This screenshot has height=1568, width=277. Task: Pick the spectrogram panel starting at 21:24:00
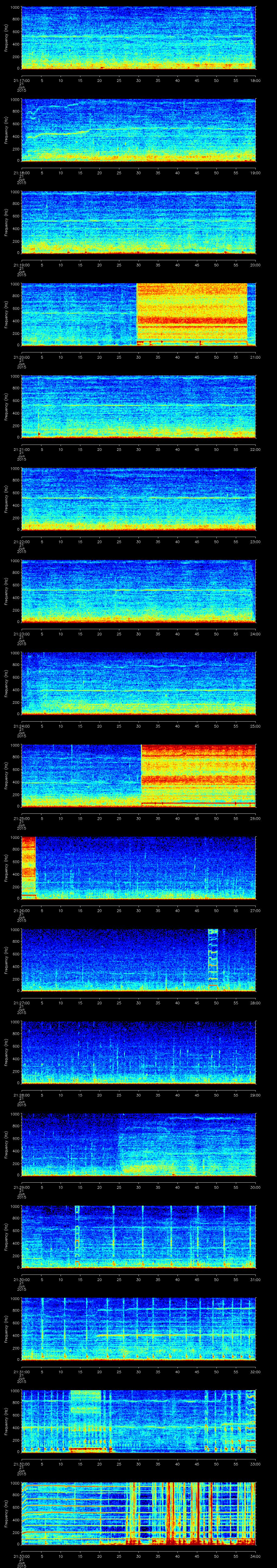click(138, 683)
